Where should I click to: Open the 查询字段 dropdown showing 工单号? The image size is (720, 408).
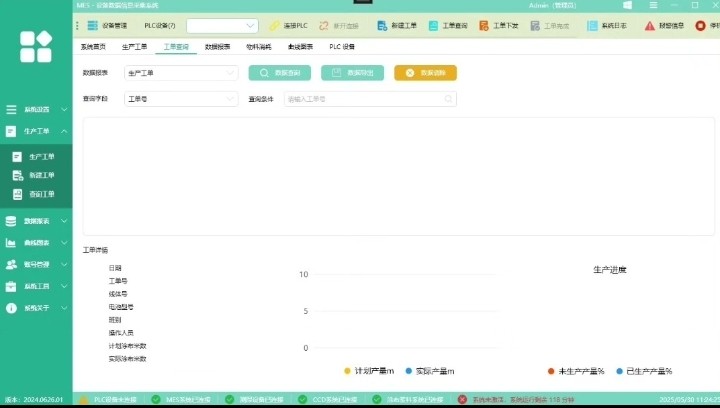[181, 99]
